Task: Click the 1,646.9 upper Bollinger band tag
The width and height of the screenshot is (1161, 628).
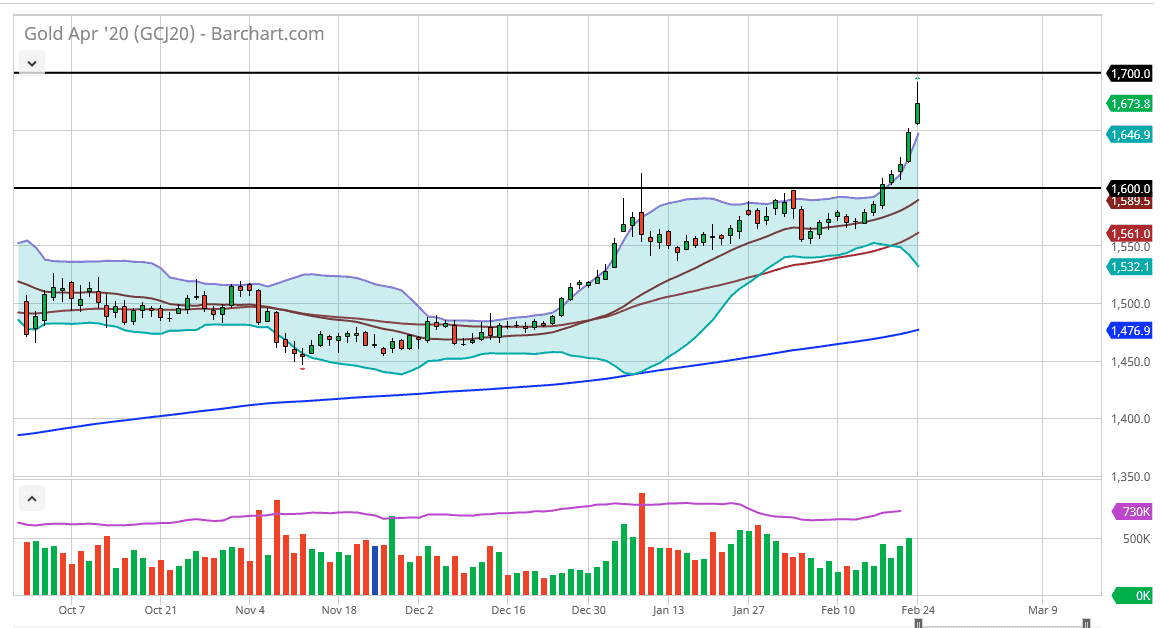Action: click(x=1129, y=135)
